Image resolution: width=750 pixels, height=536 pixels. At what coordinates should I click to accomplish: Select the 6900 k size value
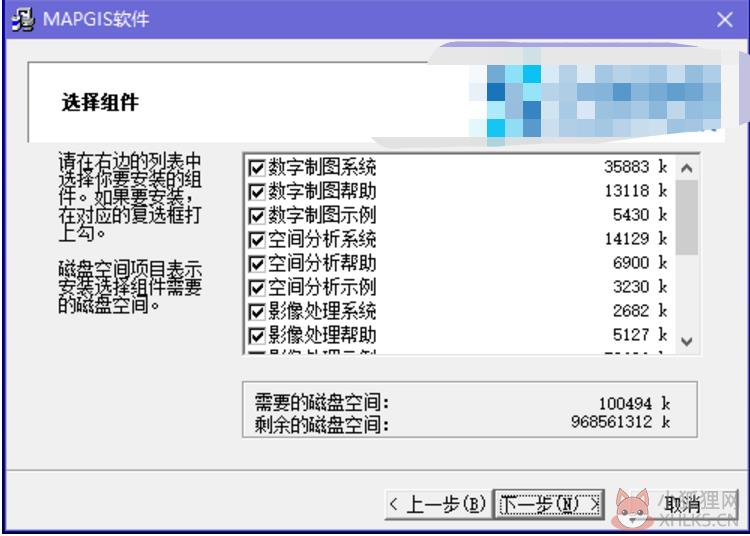click(640, 263)
